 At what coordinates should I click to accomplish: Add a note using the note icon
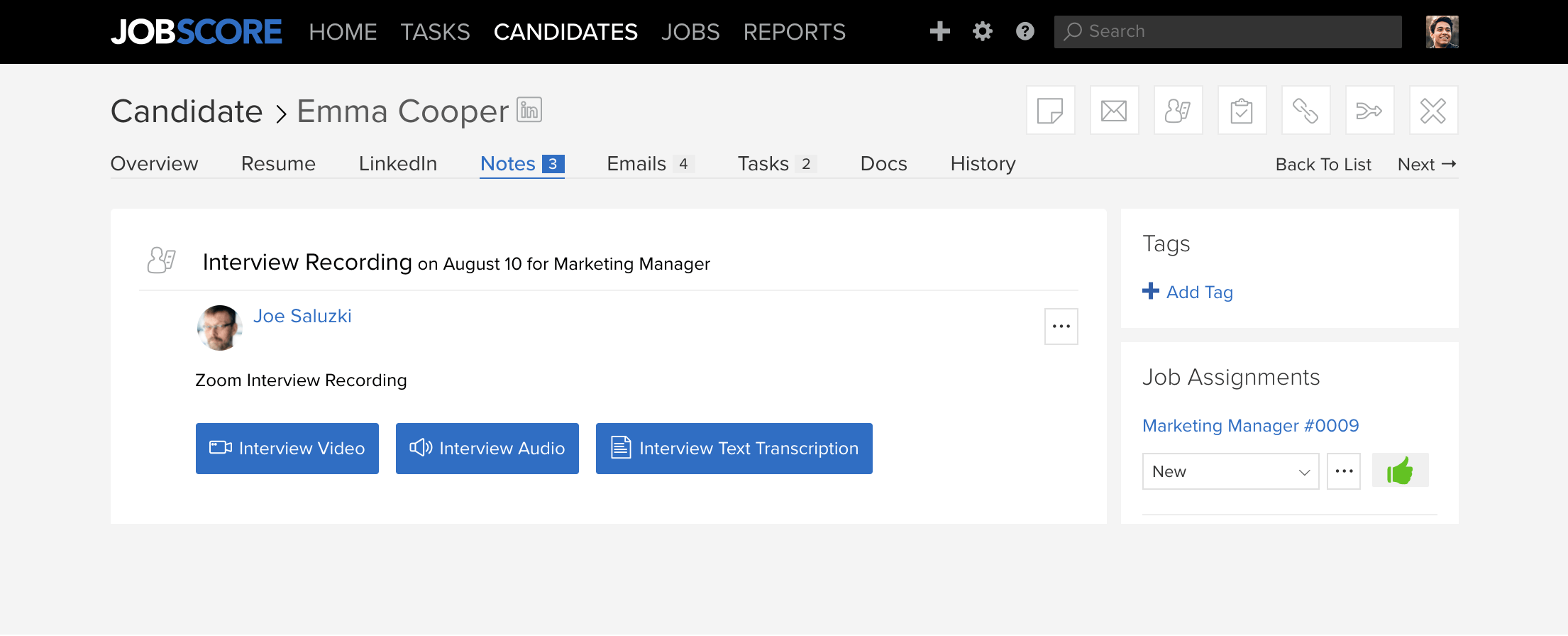click(x=1051, y=111)
